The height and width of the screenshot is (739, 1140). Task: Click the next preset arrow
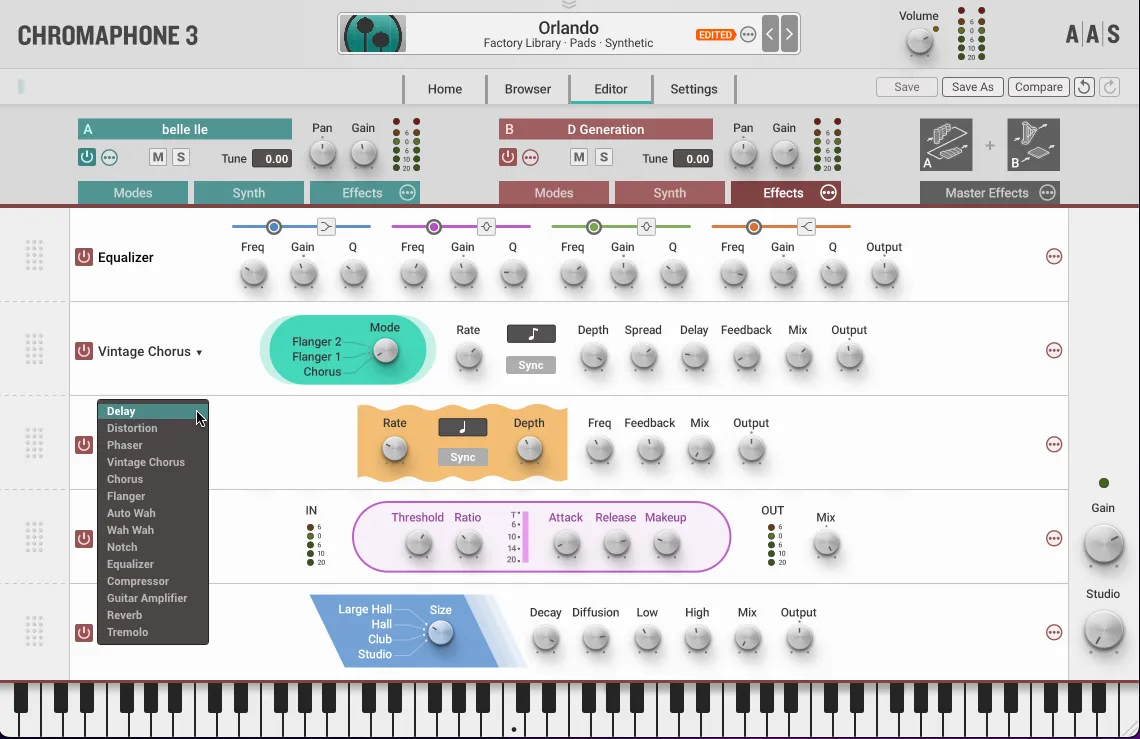[790, 33]
